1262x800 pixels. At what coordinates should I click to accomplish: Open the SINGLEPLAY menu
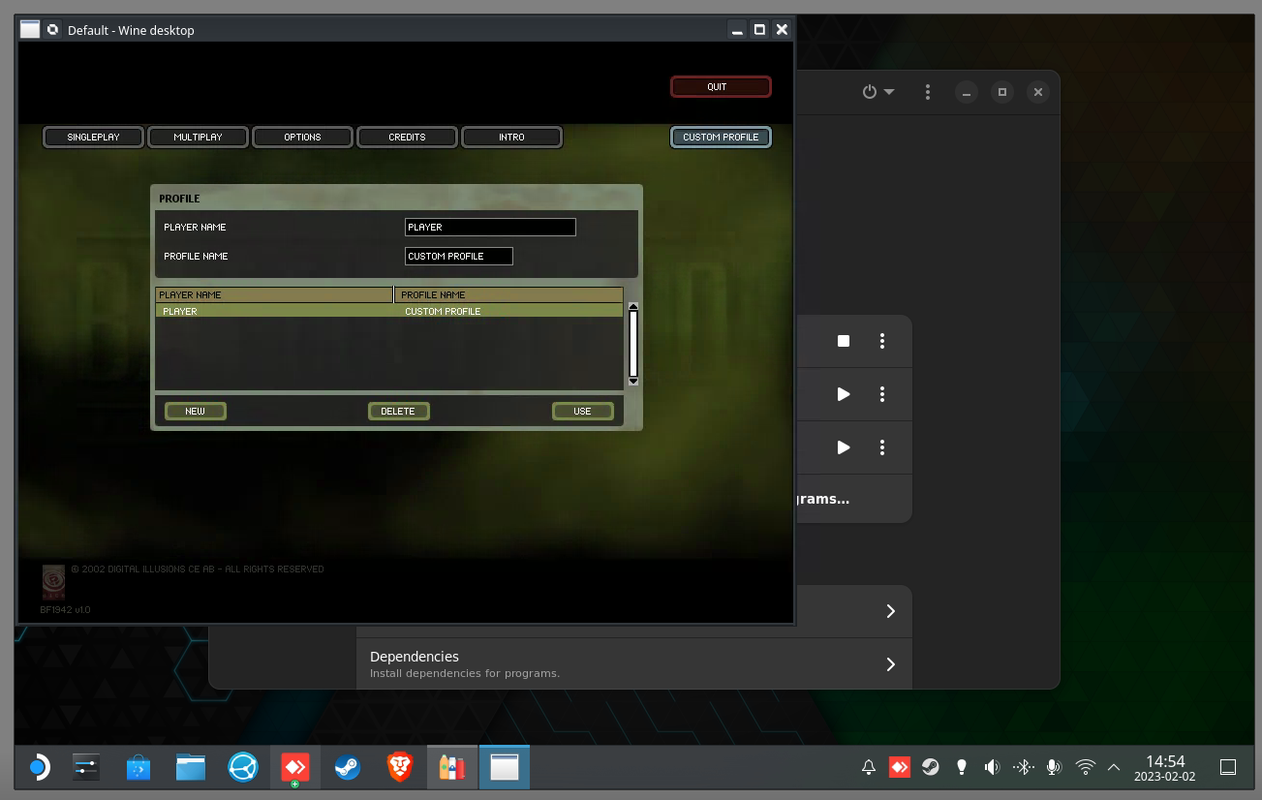[x=93, y=137]
